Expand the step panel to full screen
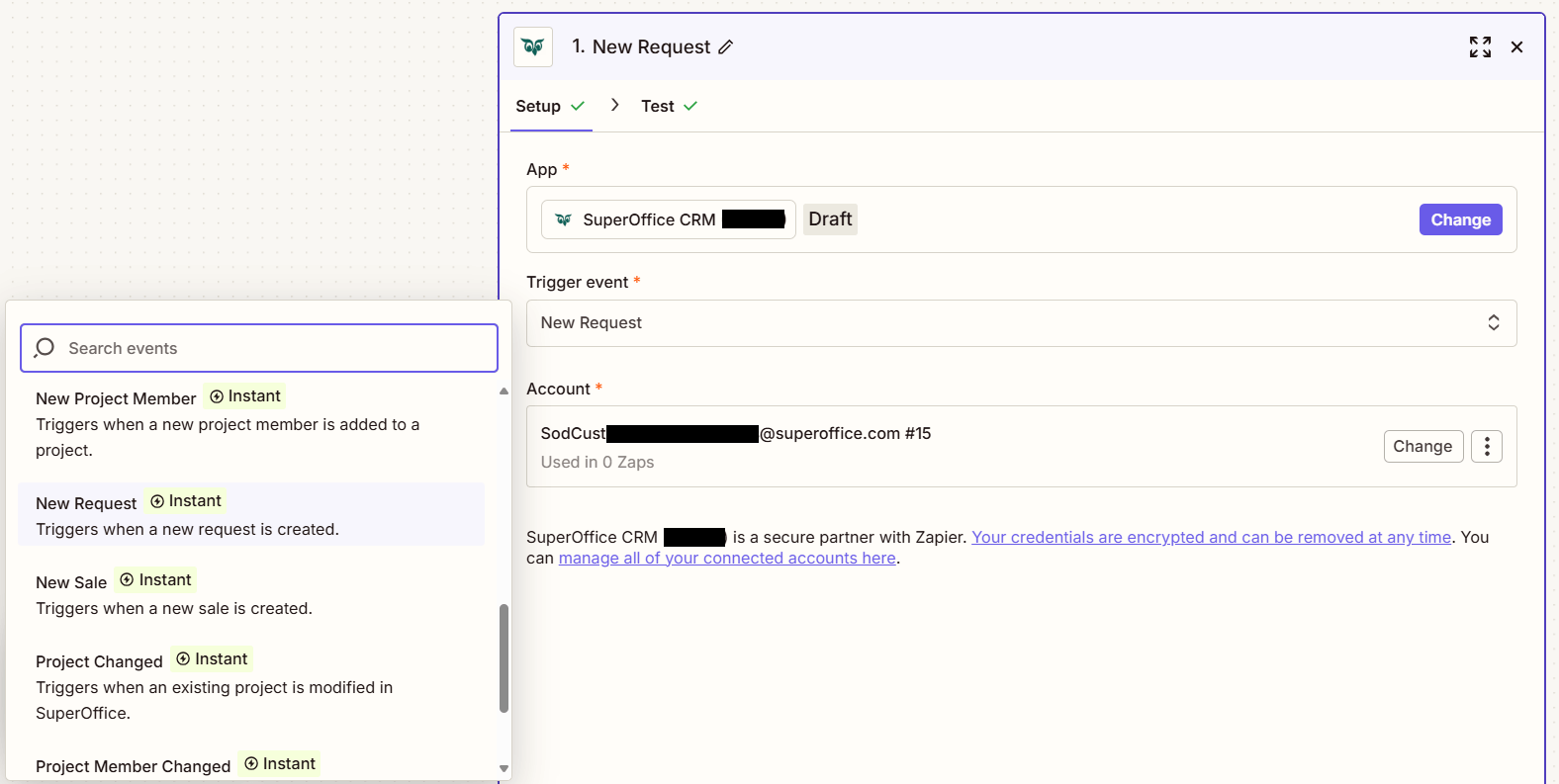Viewport: 1559px width, 784px height. (1480, 46)
